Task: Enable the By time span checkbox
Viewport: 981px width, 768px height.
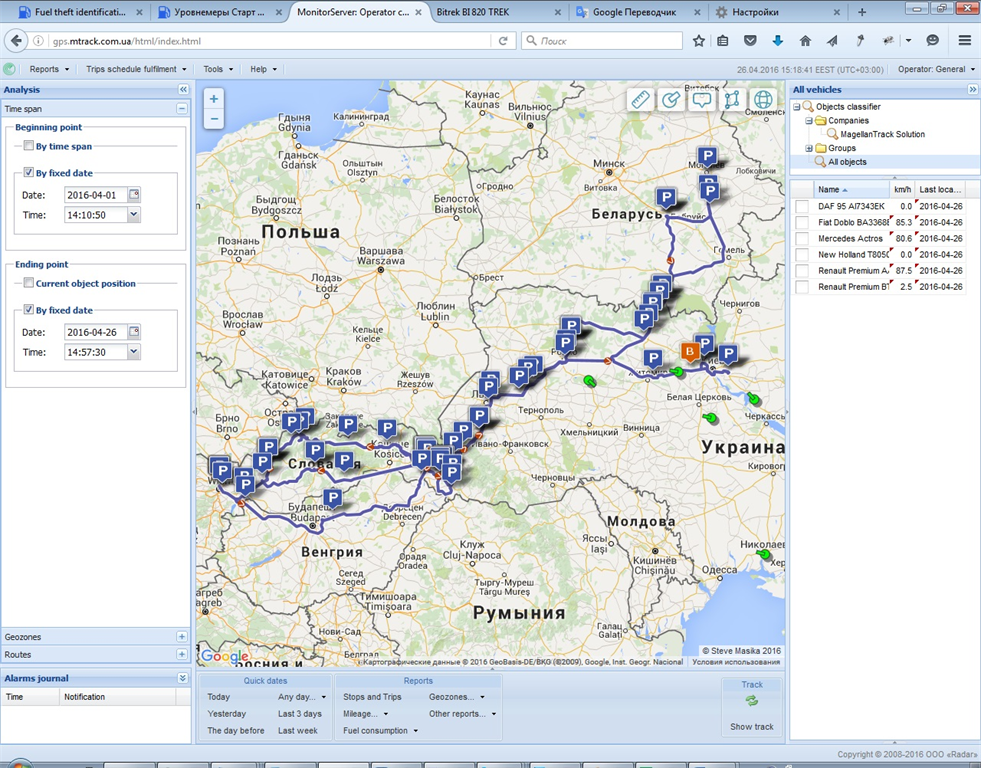Action: [29, 146]
